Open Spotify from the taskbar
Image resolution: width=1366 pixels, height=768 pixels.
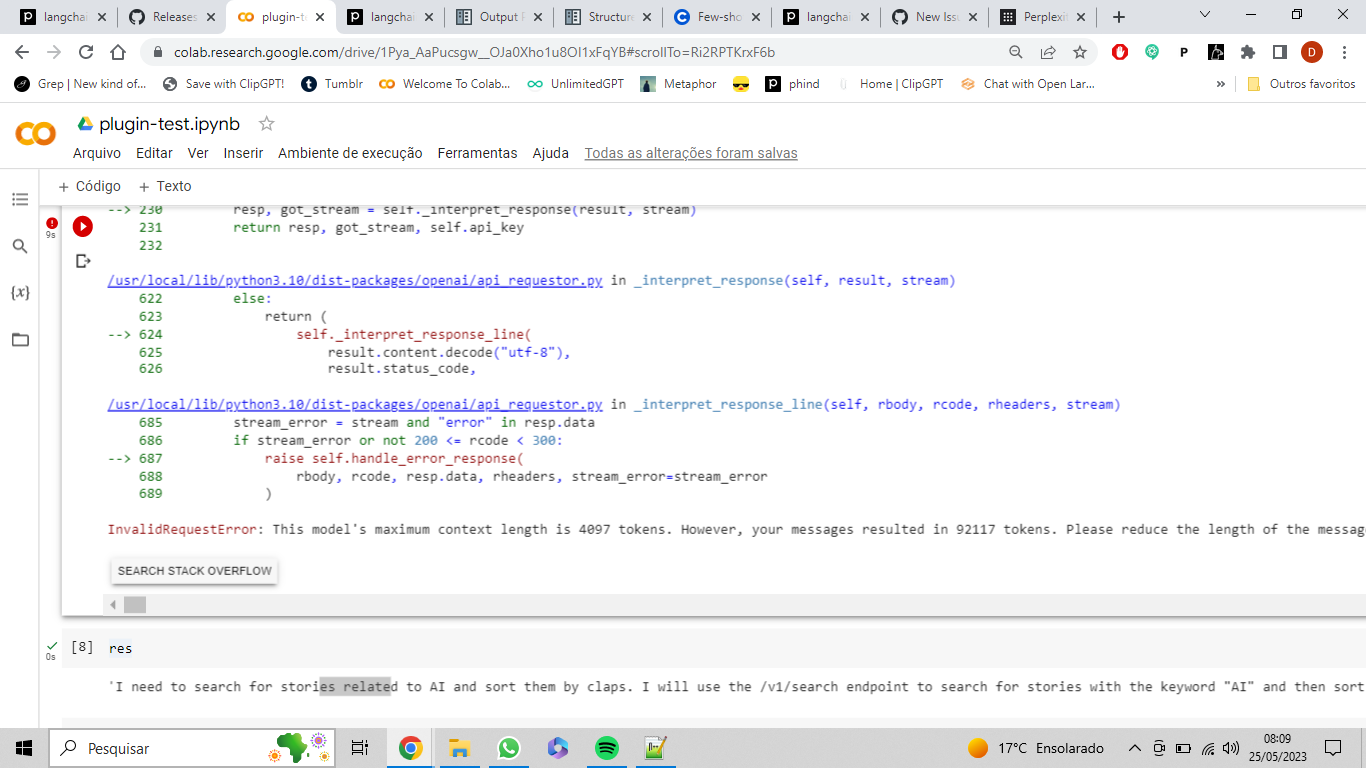606,747
